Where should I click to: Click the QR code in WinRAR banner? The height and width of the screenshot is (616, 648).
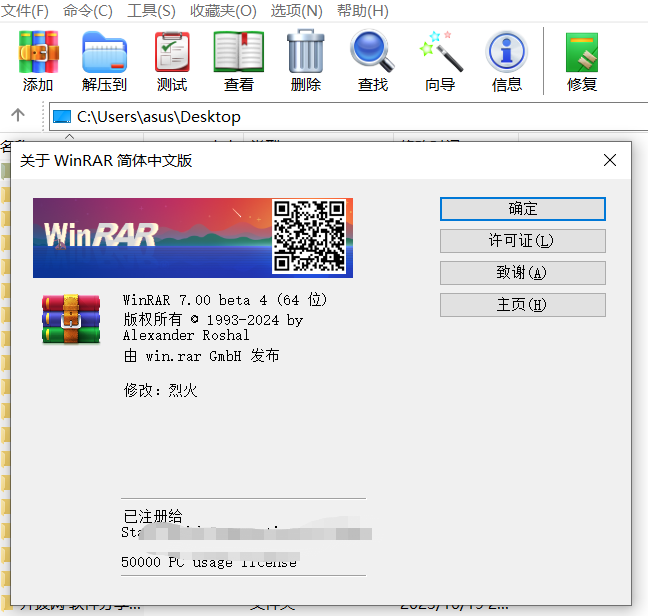[x=309, y=237]
